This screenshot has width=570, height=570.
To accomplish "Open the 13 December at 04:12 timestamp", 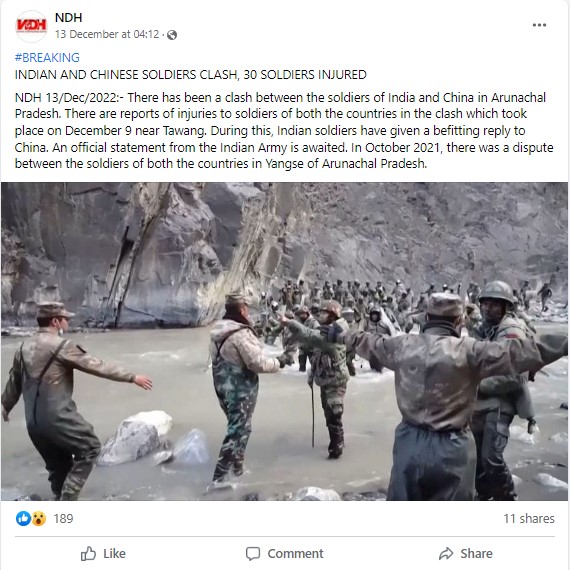I will (x=107, y=34).
